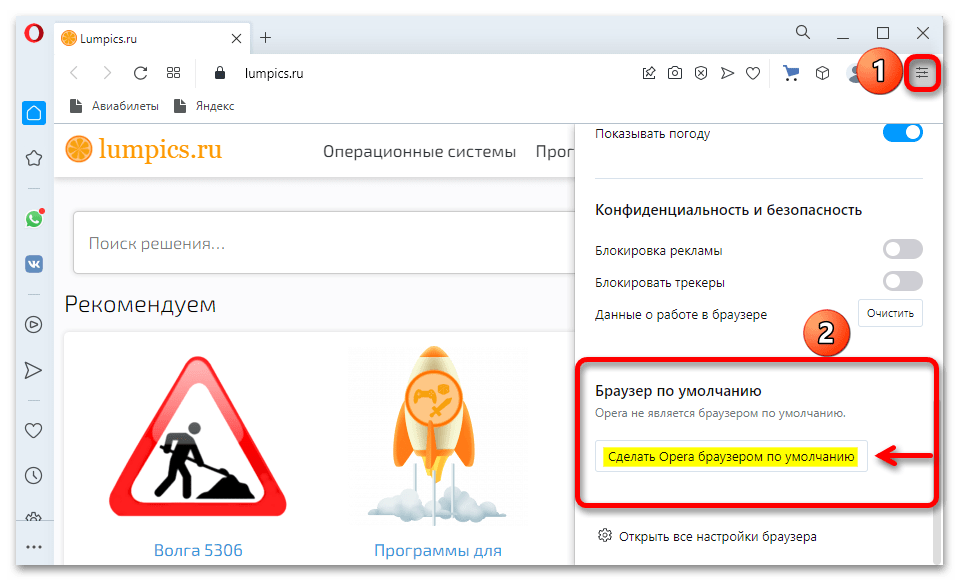Open bookmarks star in the sidebar
This screenshot has width=959, height=581.
[34, 158]
